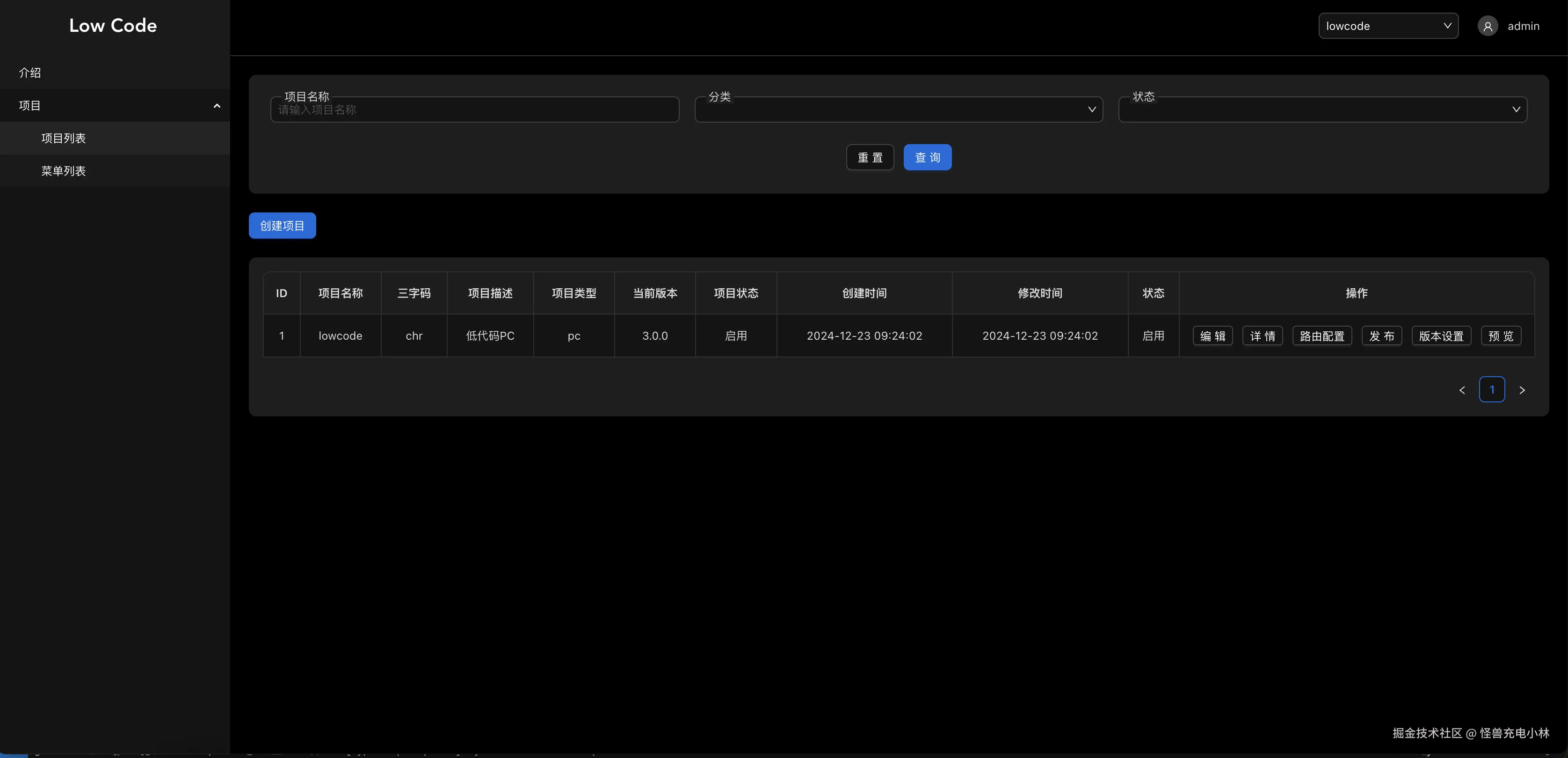Viewport: 1568px width, 758px height.
Task: Open the 分类 filter dropdown
Action: point(899,109)
